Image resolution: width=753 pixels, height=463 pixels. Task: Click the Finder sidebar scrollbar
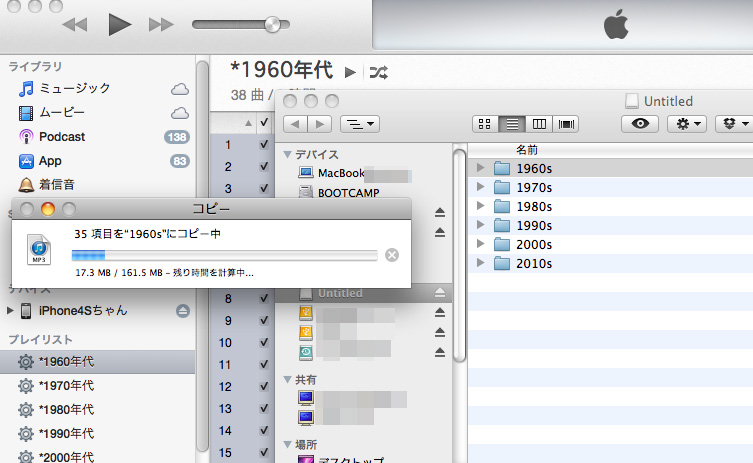pyautogui.click(x=459, y=256)
